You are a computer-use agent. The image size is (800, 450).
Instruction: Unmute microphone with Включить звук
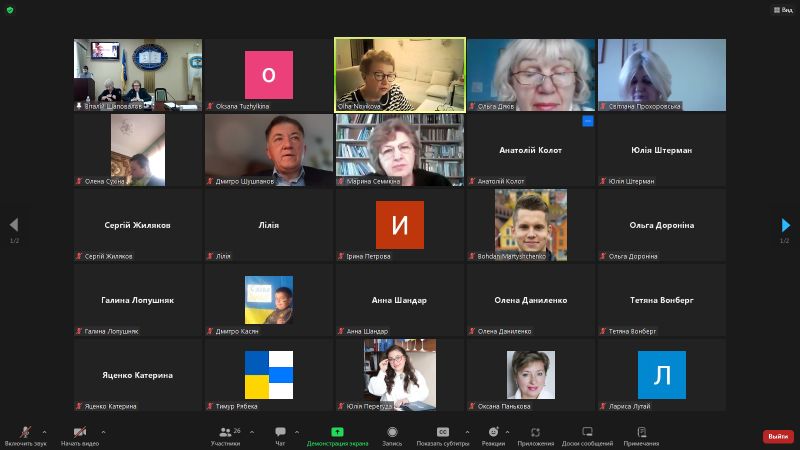point(25,435)
